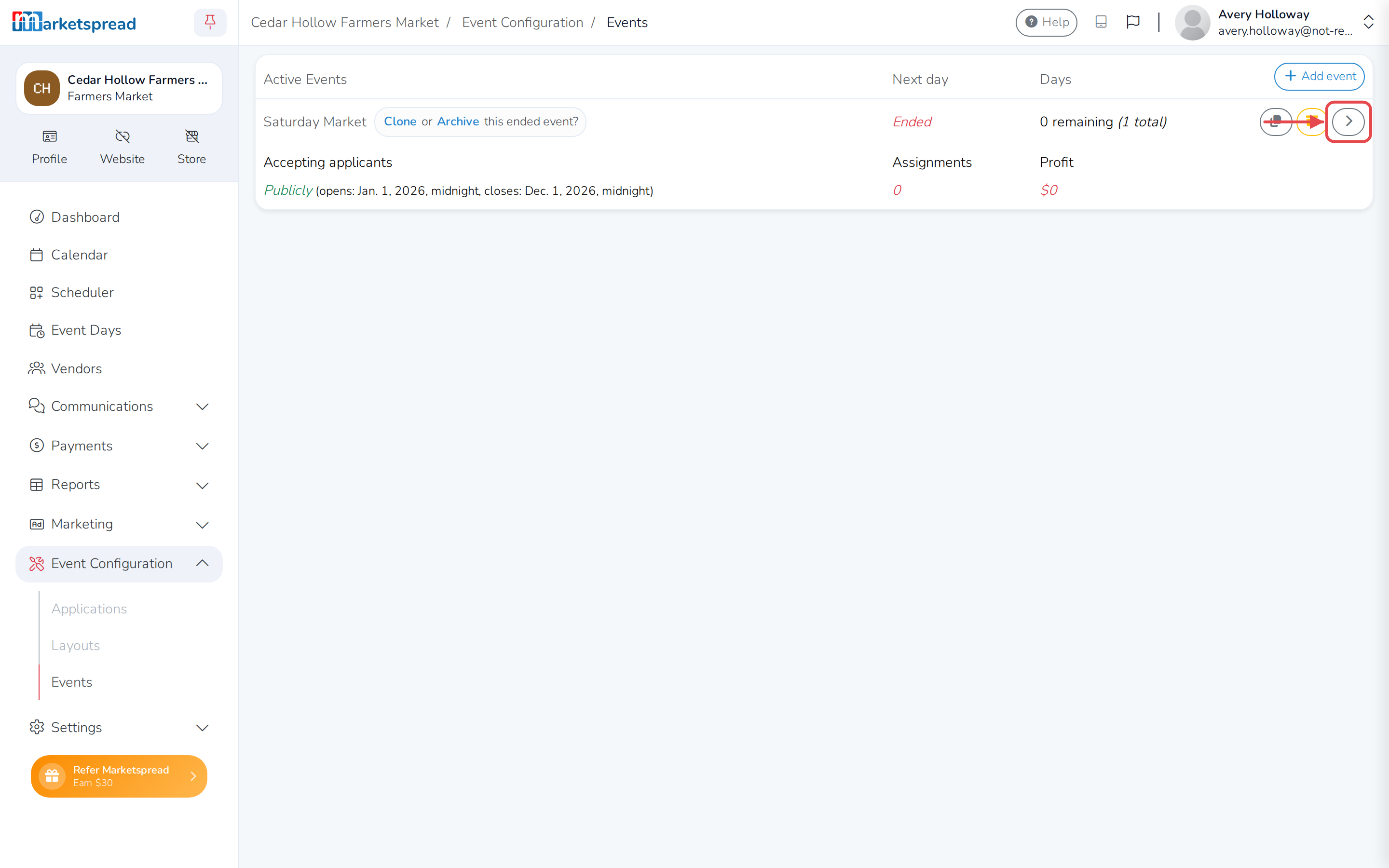Expand the Settings section
Screen dimensions: 1389x868
(x=119, y=727)
